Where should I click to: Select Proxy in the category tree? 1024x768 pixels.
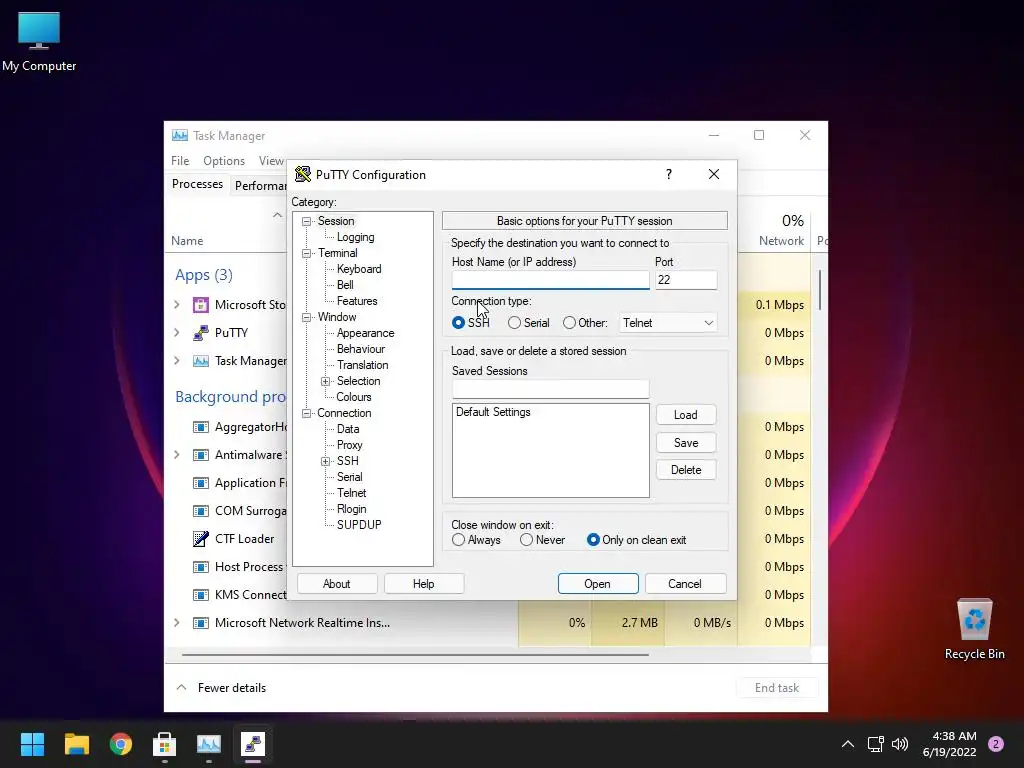click(349, 445)
